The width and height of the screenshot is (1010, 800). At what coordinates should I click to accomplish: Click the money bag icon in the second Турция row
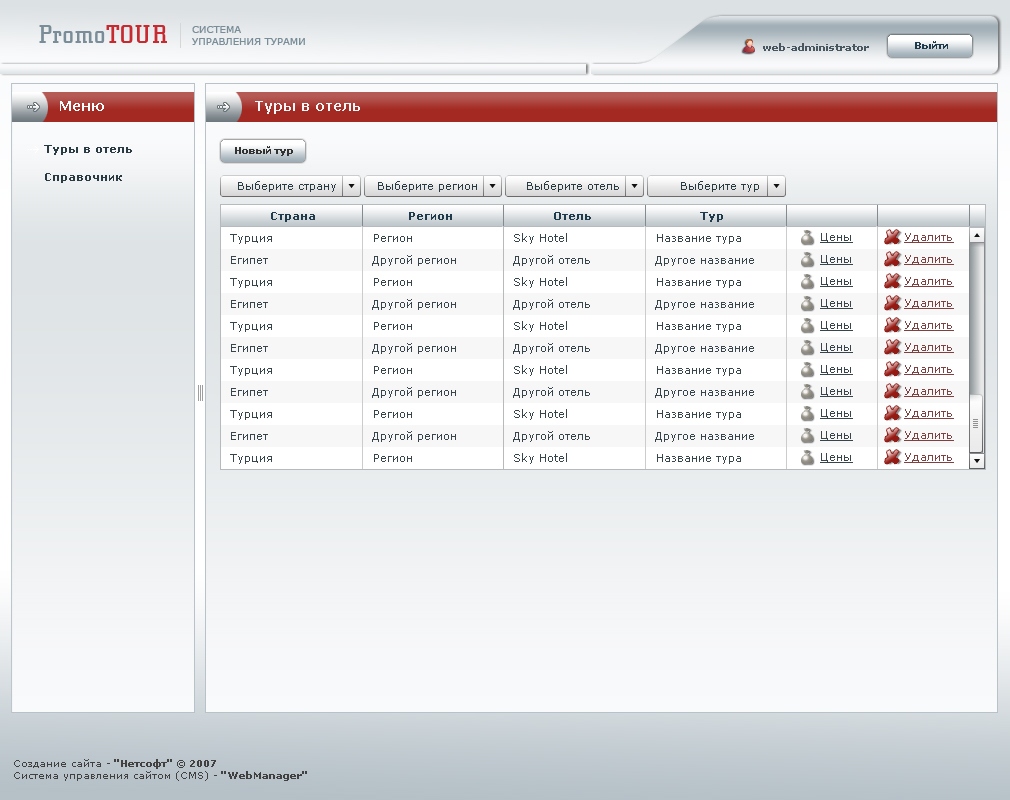coord(807,281)
